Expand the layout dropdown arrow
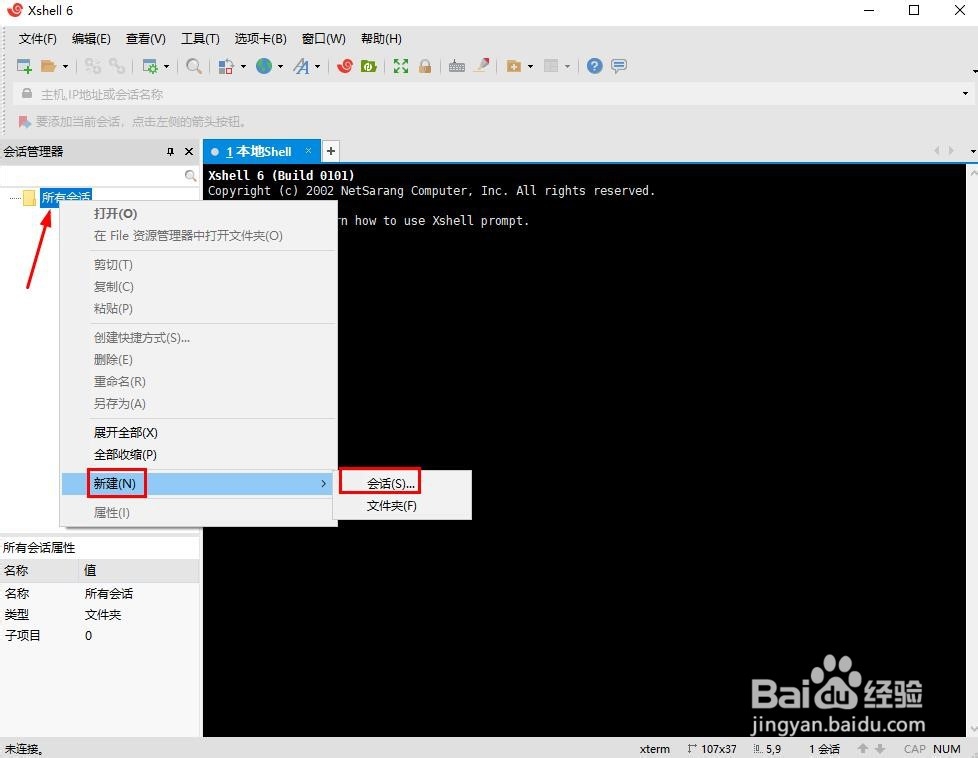Screen dimensions: 978x758 tap(568, 66)
